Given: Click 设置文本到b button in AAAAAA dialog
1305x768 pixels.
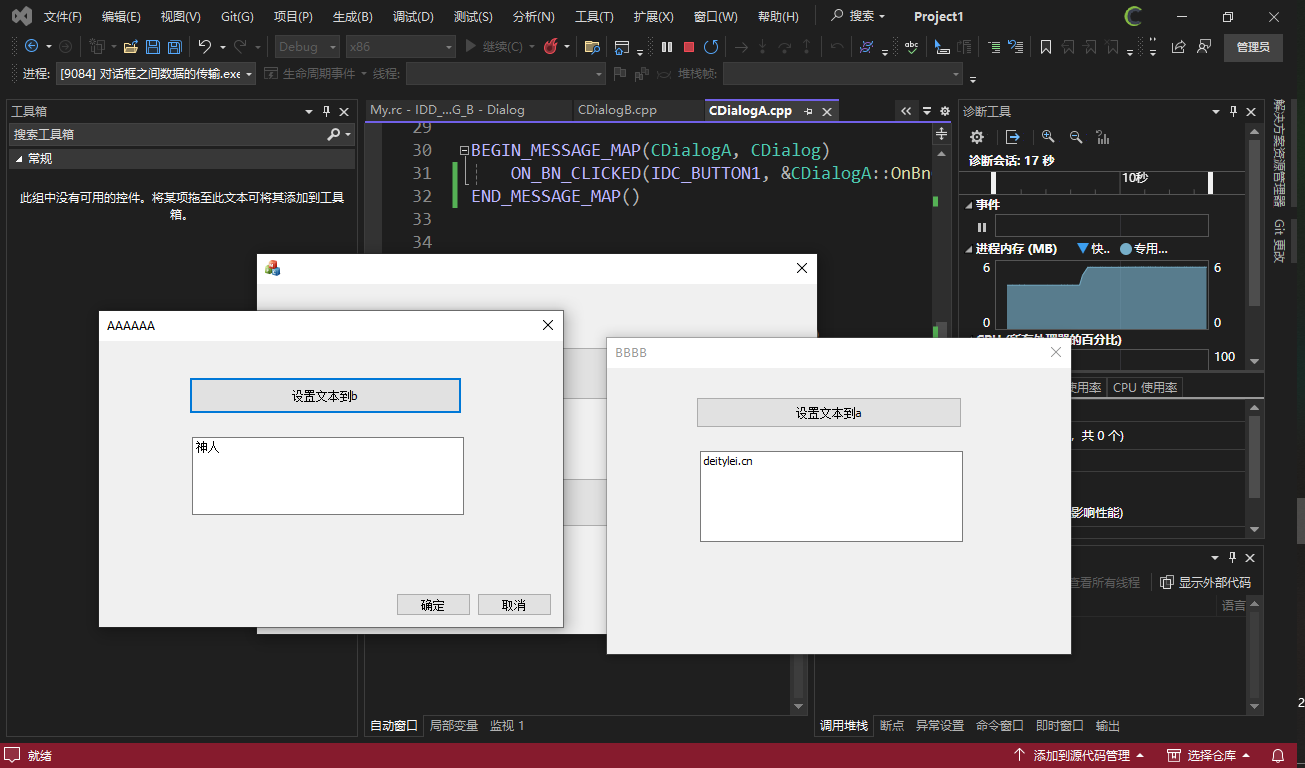Looking at the screenshot, I should (325, 396).
